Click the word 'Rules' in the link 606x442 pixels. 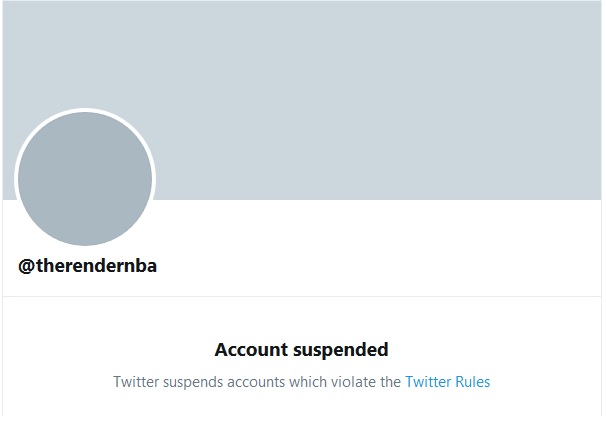[x=472, y=382]
